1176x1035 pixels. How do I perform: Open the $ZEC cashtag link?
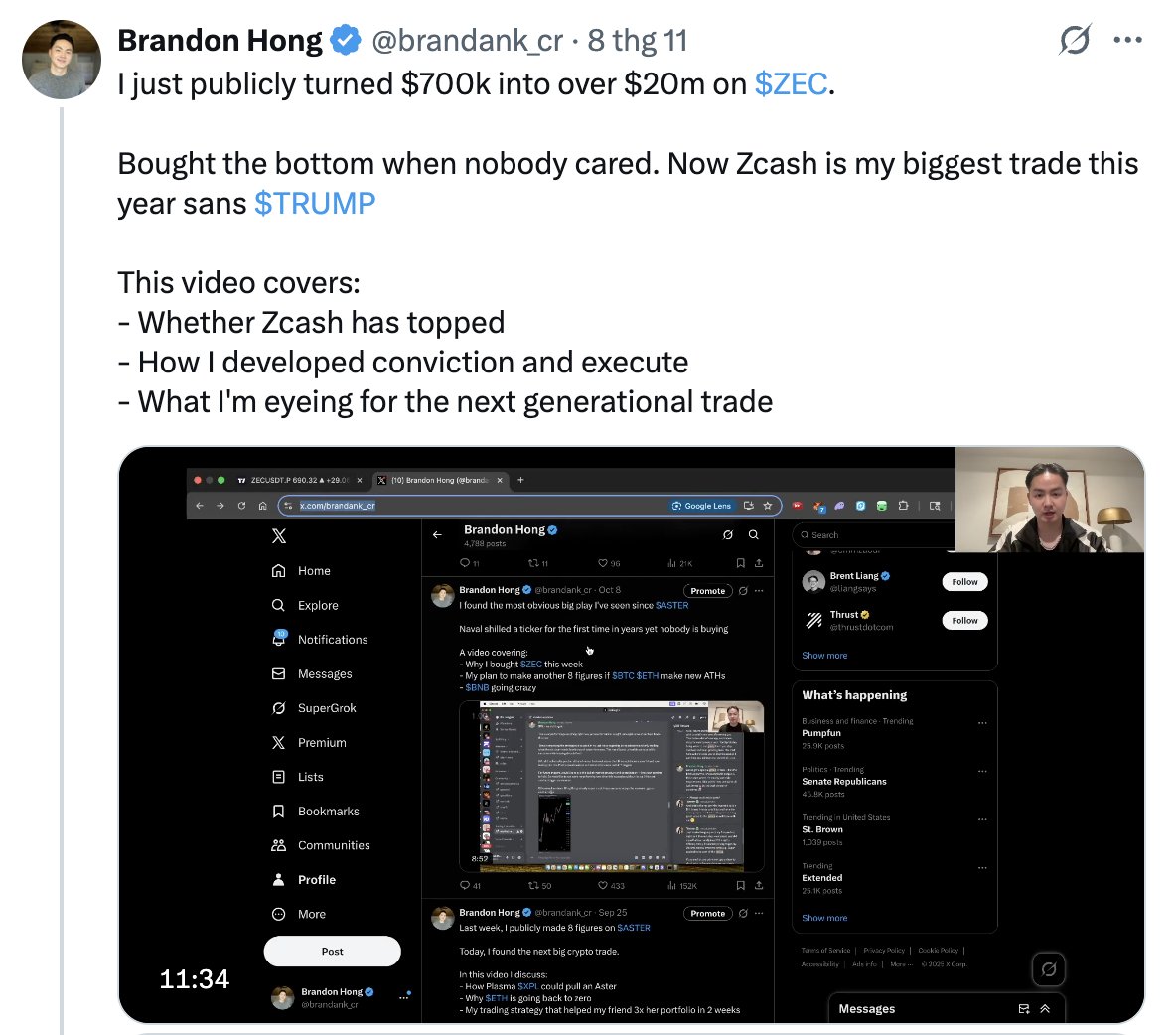click(x=791, y=84)
